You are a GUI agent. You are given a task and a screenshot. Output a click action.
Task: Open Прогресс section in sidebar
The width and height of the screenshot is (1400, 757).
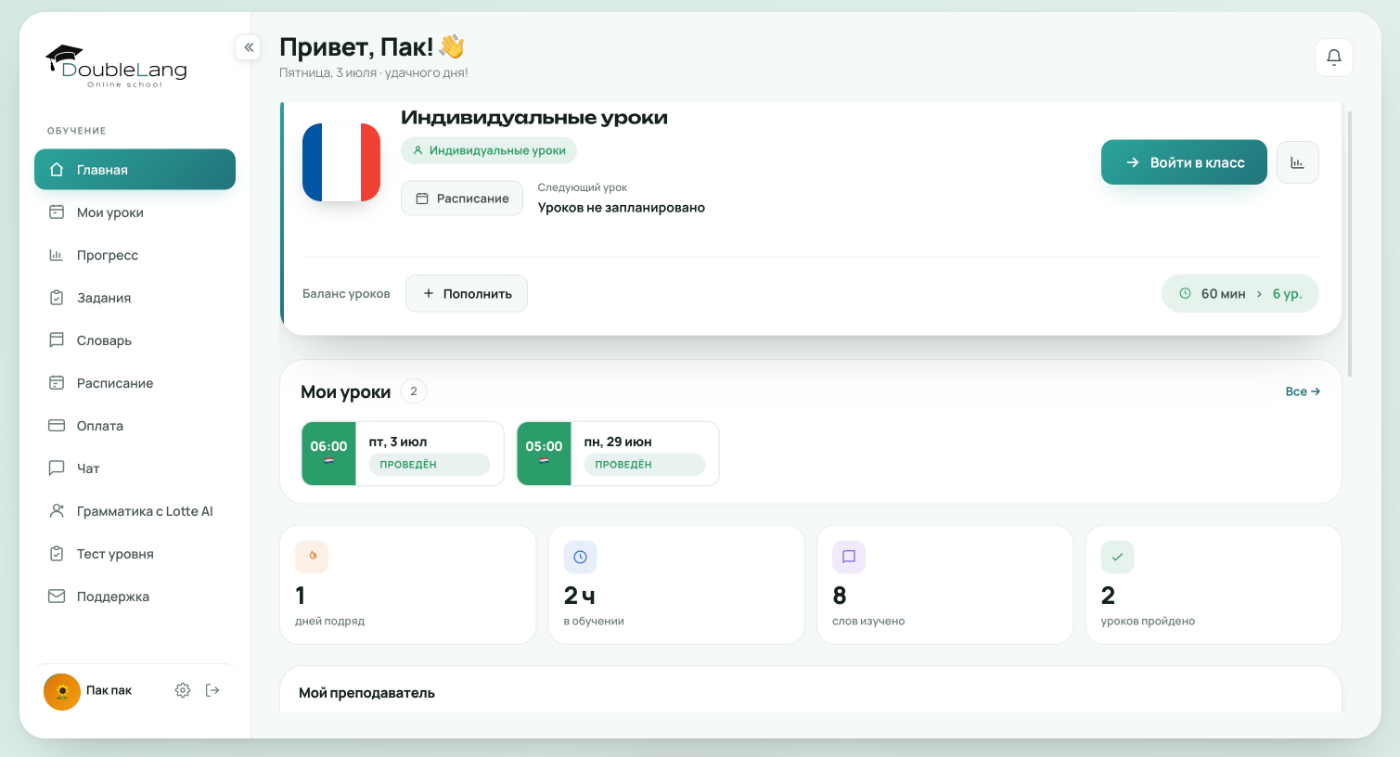[135, 255]
